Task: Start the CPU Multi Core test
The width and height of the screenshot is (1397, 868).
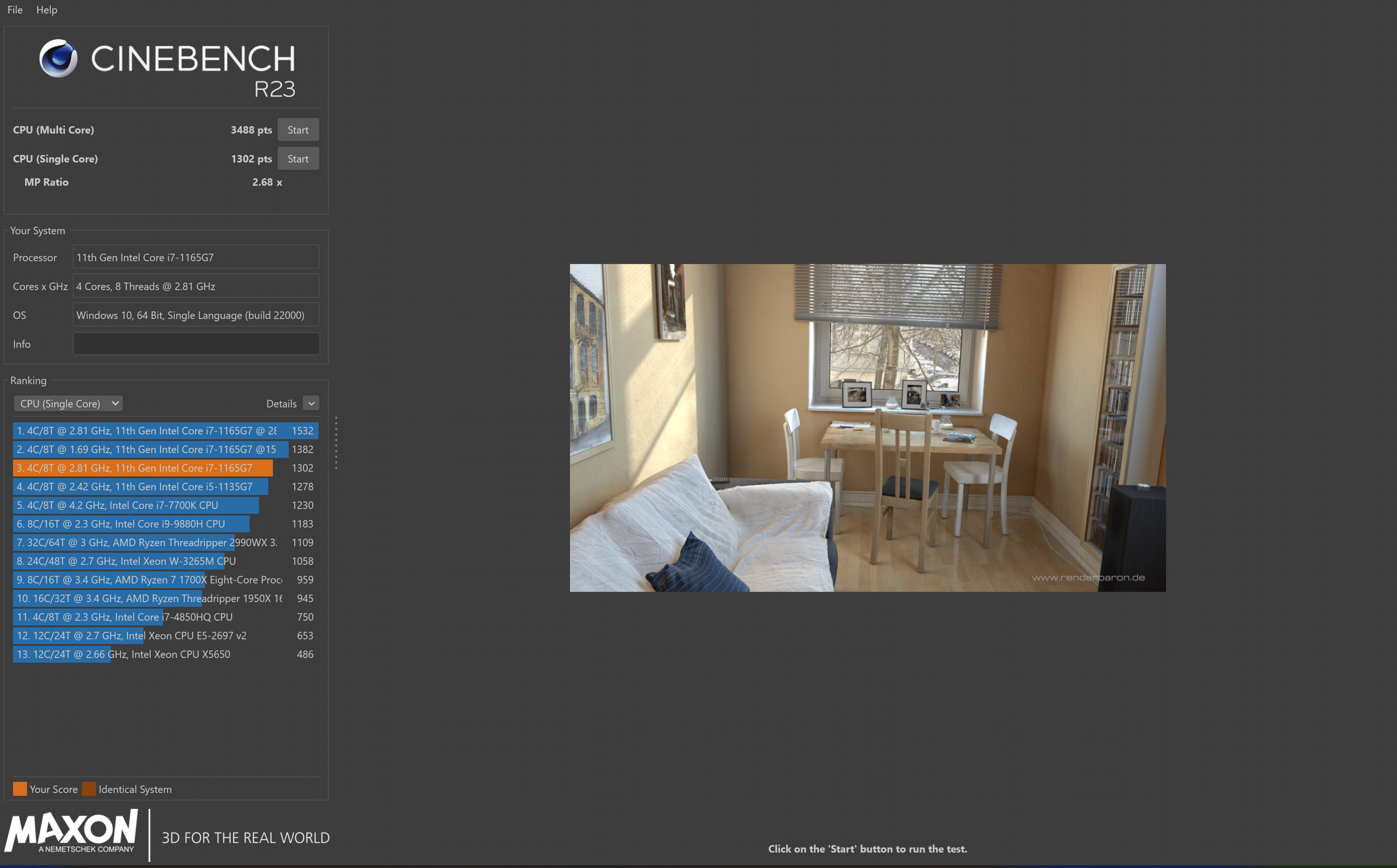Action: tap(298, 130)
